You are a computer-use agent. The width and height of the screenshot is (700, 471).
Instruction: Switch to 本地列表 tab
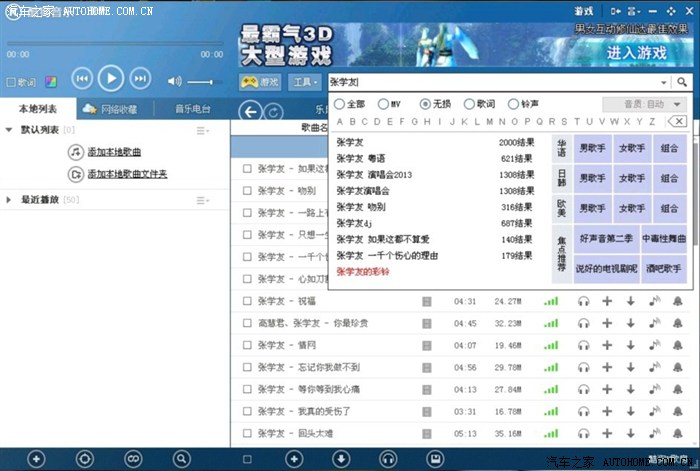click(38, 108)
